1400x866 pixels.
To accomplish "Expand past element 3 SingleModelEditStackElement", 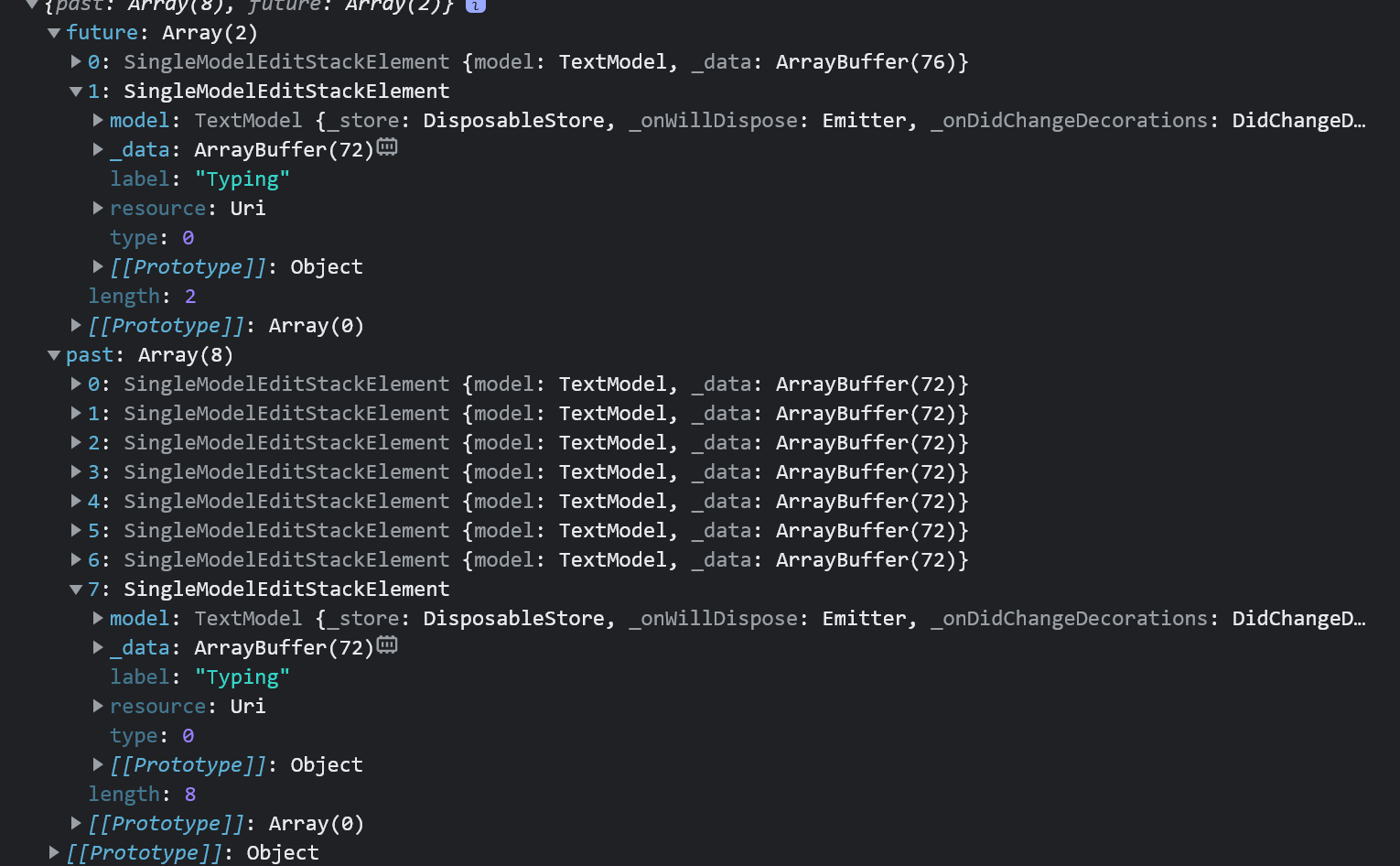I will point(76,471).
